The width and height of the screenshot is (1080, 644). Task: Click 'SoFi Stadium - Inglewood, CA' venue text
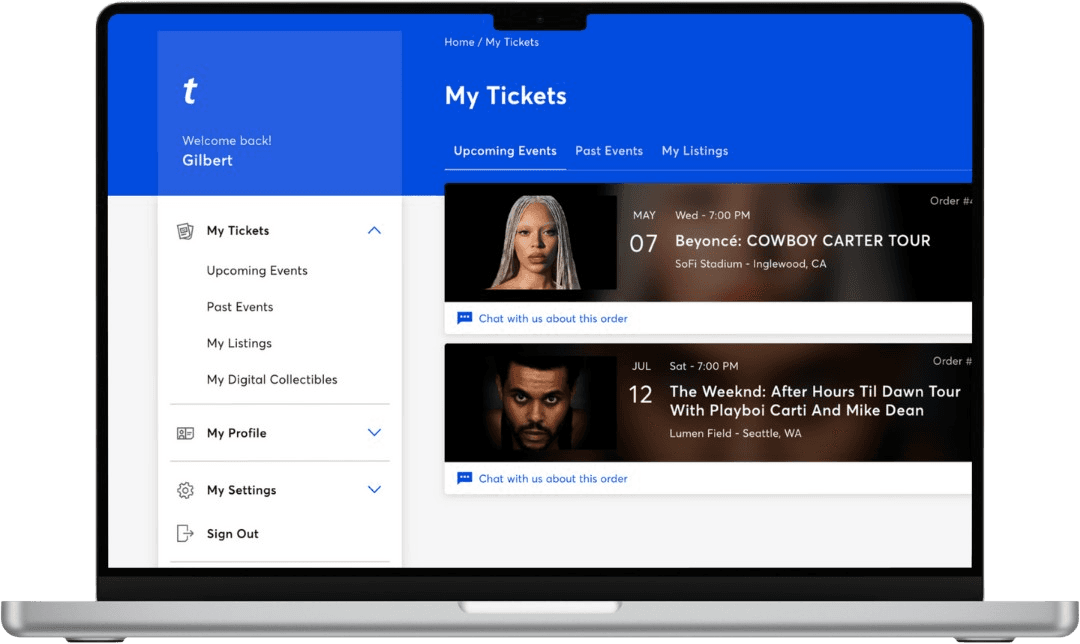pos(750,264)
